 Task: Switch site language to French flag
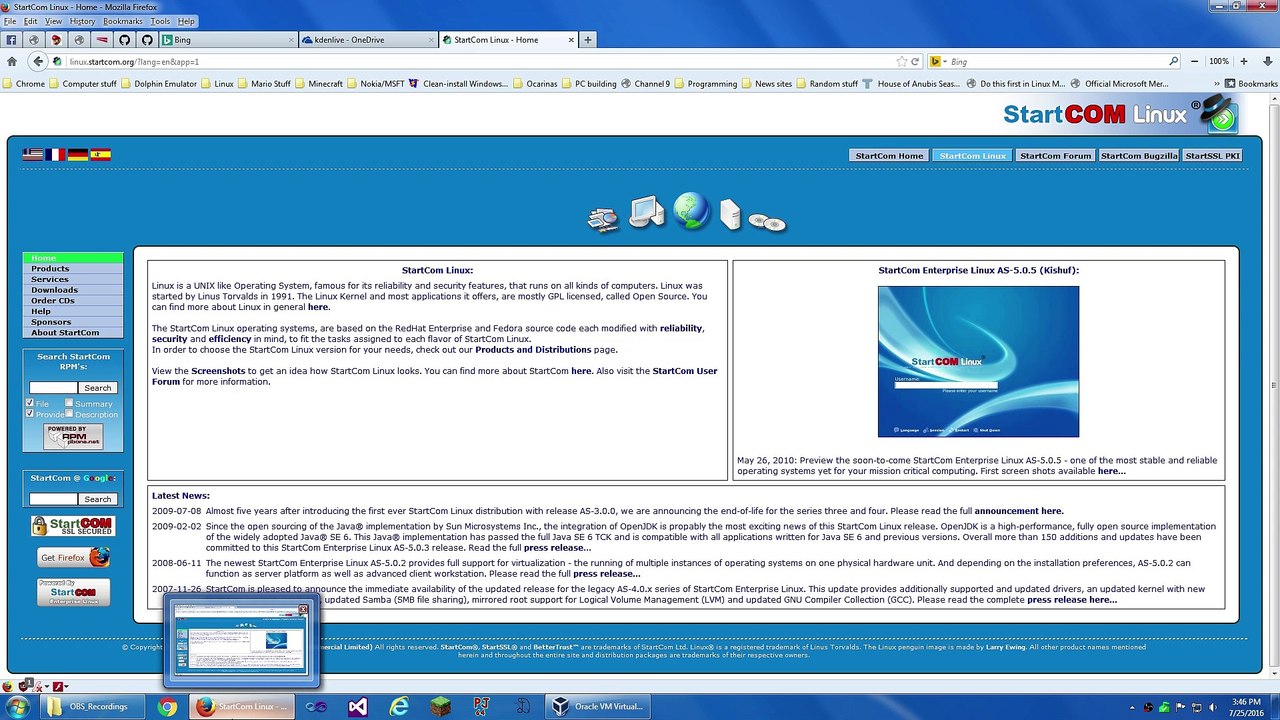pos(55,154)
